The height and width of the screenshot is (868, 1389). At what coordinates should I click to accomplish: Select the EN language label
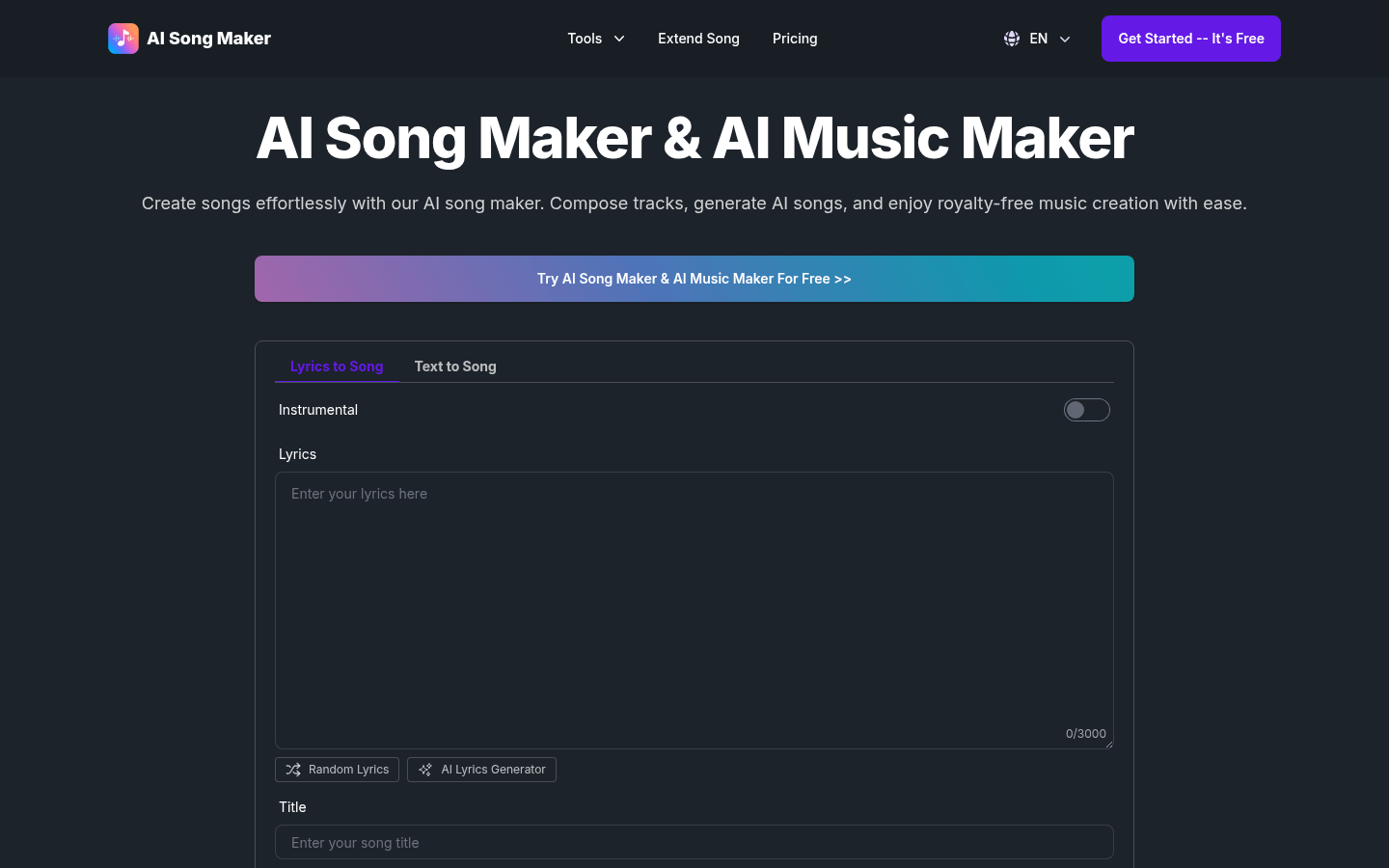pyautogui.click(x=1038, y=39)
